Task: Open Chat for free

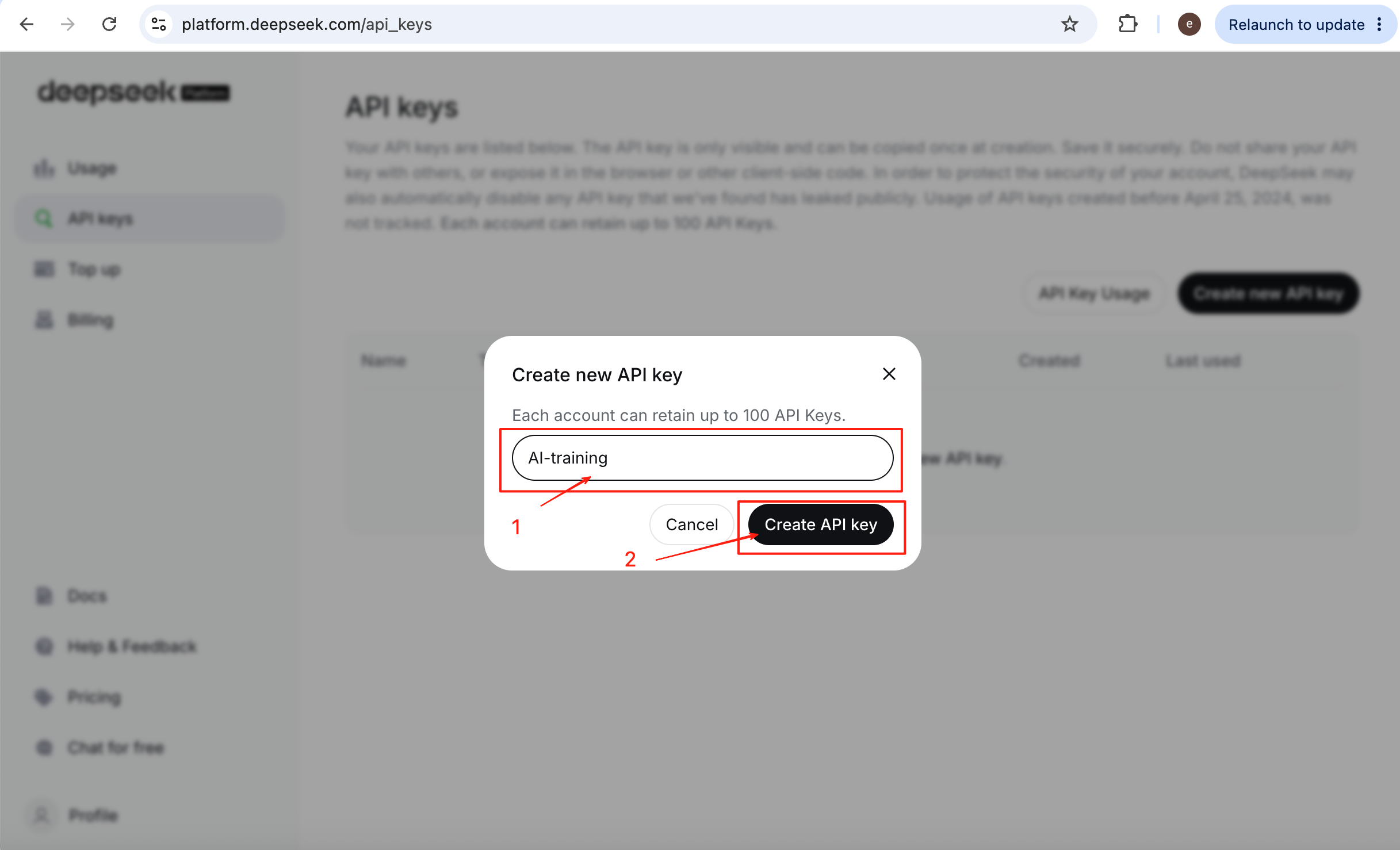Action: (x=150, y=748)
